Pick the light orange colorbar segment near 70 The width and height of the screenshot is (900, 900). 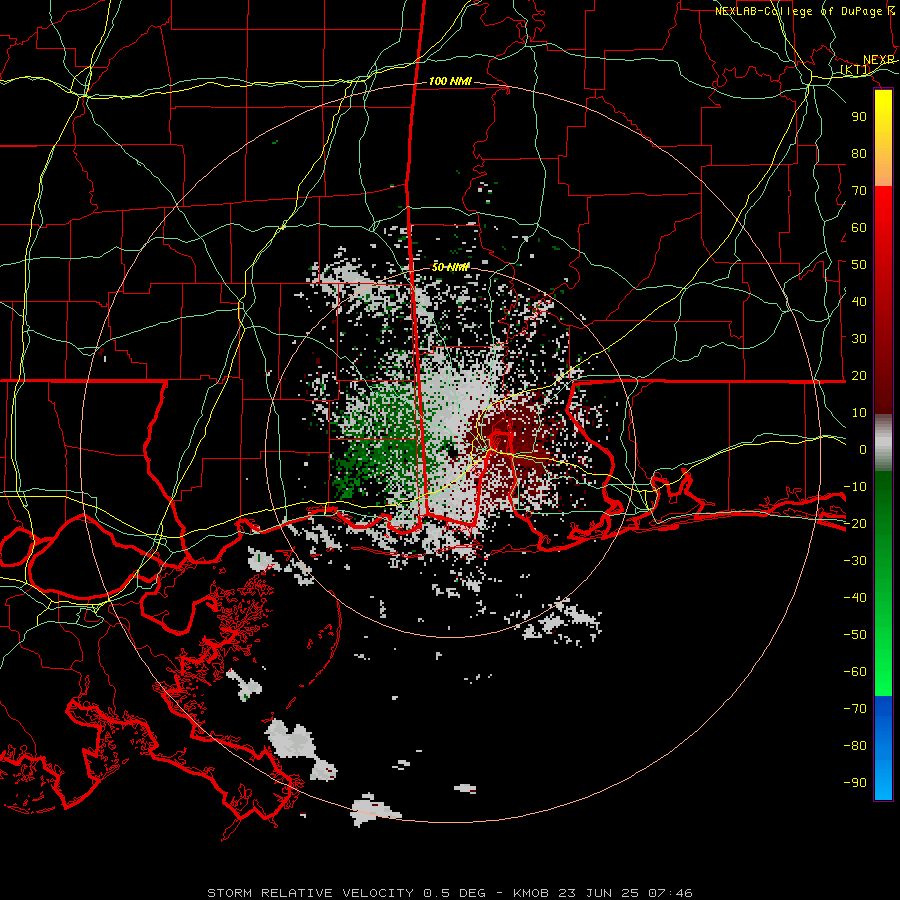click(x=883, y=175)
